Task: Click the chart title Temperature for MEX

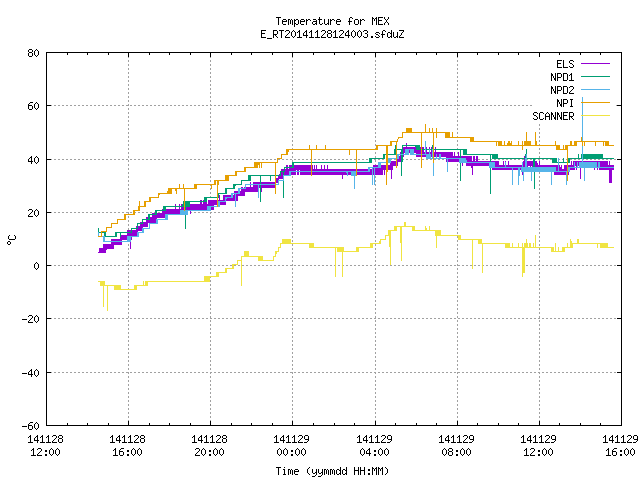Action: pos(332,21)
